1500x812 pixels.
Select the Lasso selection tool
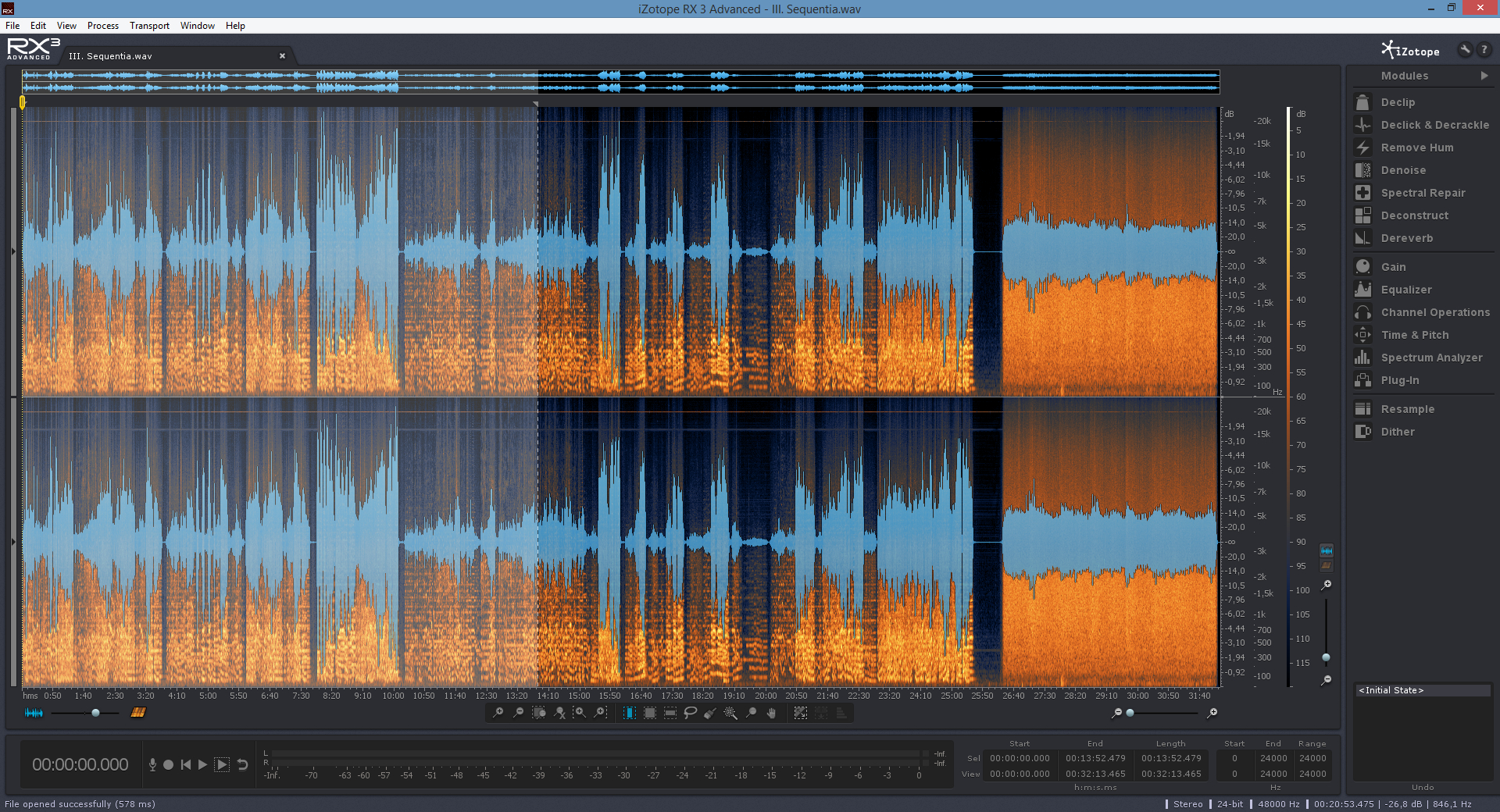690,713
